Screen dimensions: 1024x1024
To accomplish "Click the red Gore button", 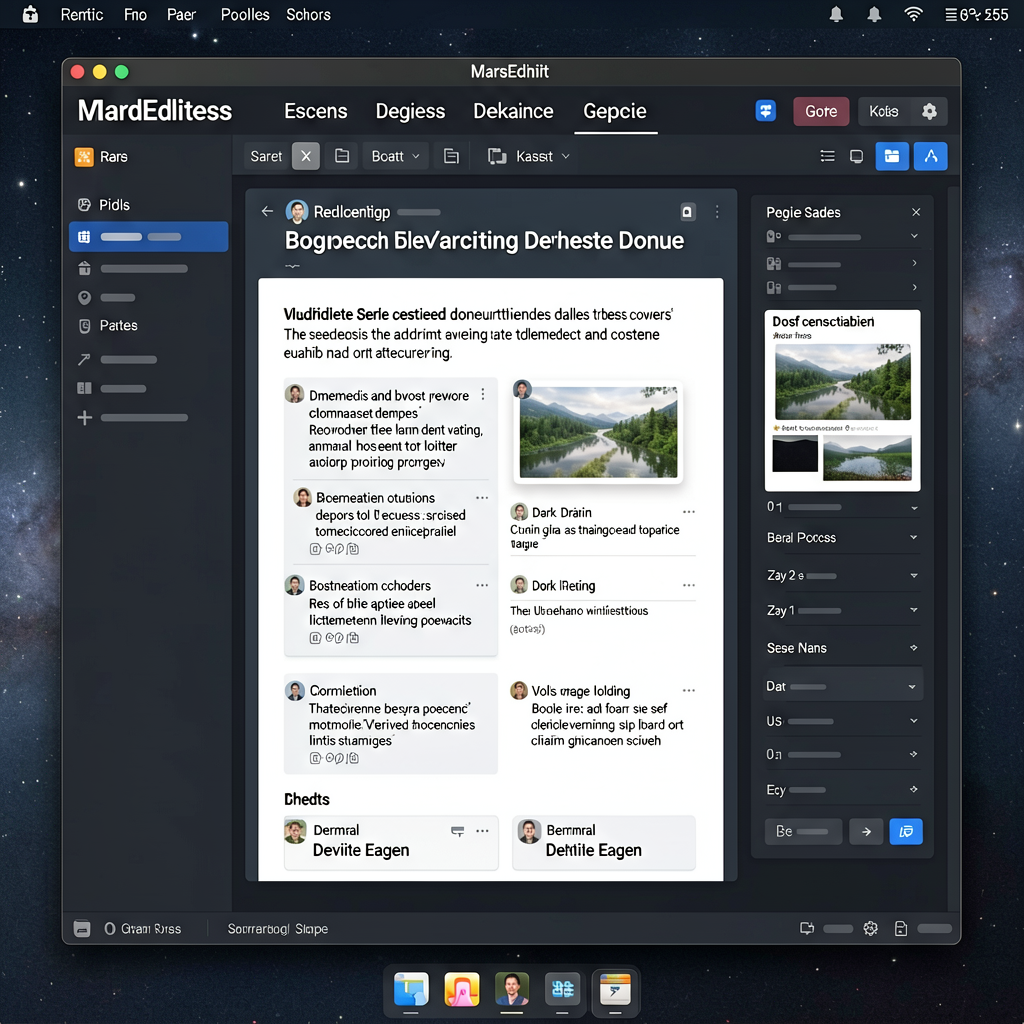I will [821, 112].
